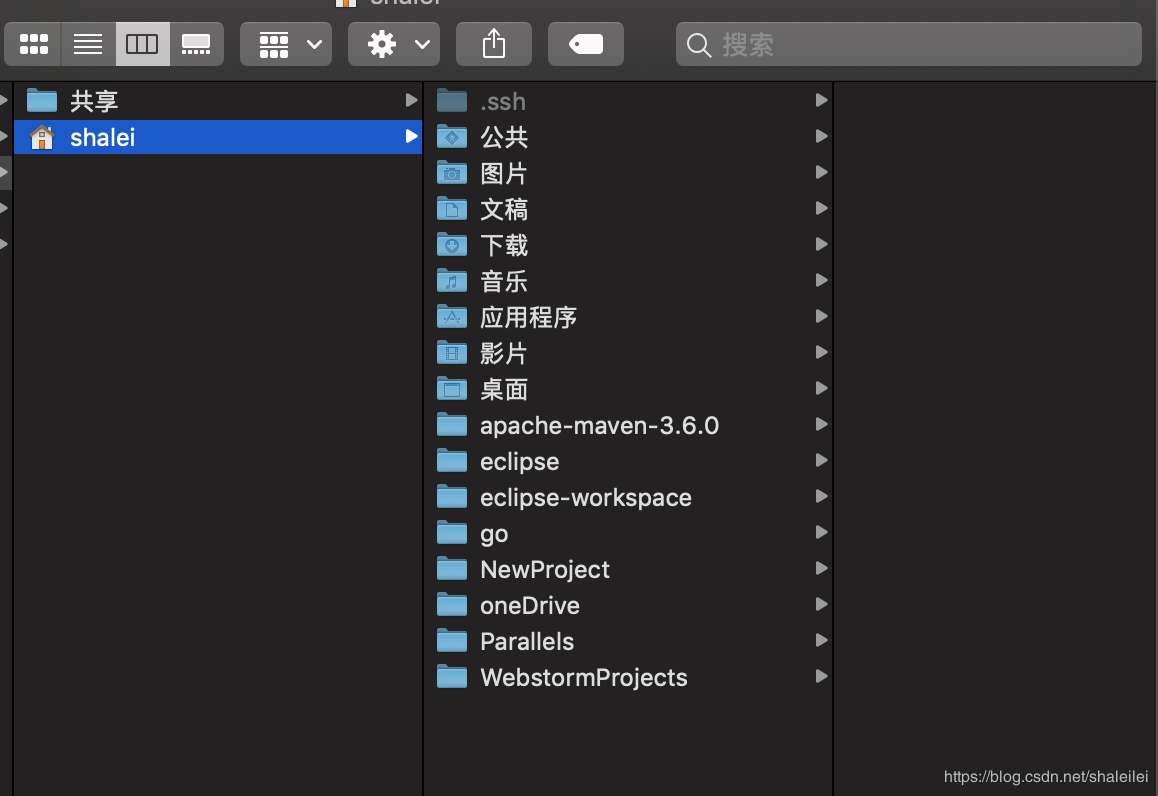
Task: Select the .ssh folder icon
Action: (x=452, y=100)
